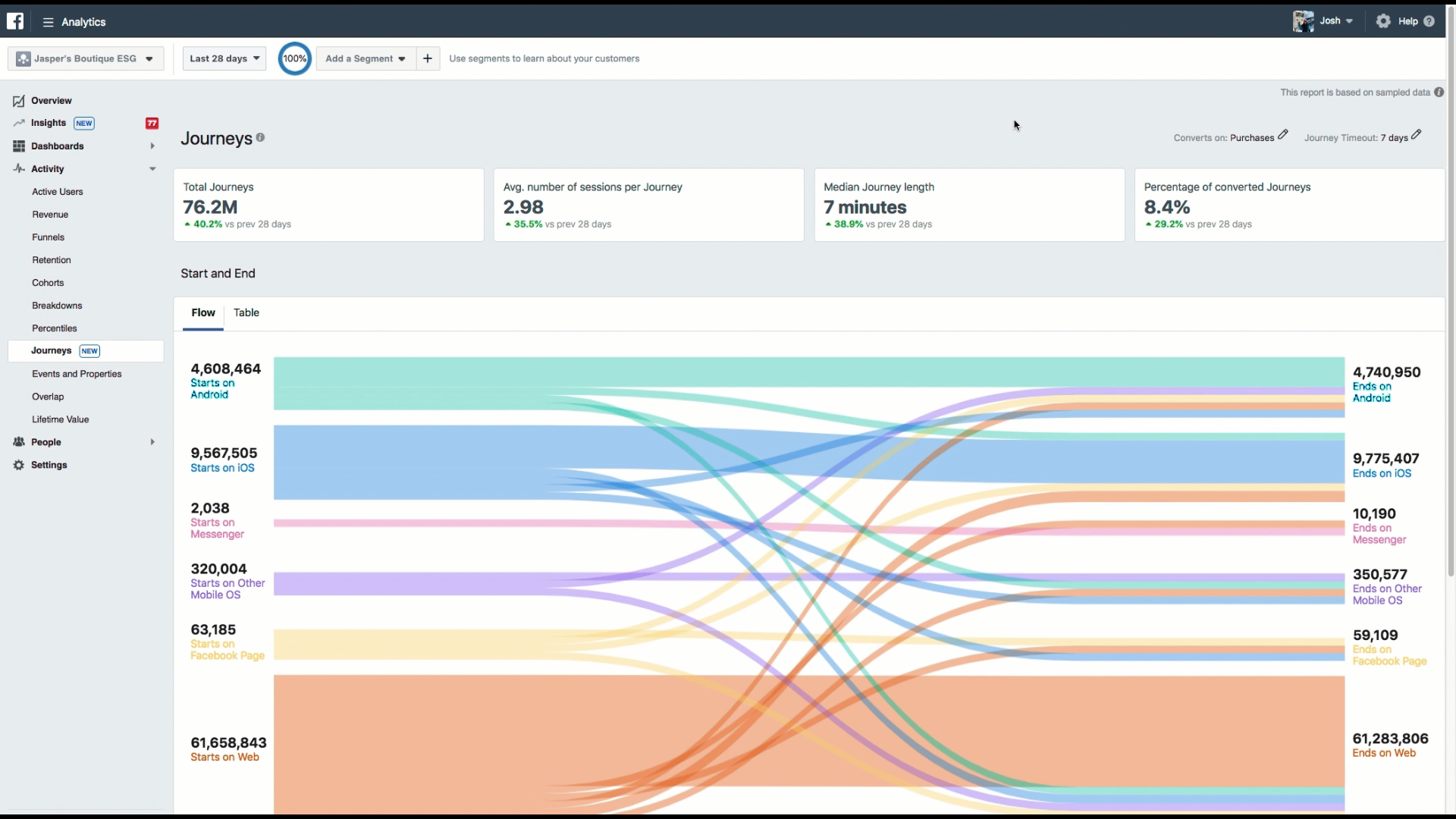The image size is (1456, 819).
Task: Switch to the Table view tab
Action: [246, 312]
